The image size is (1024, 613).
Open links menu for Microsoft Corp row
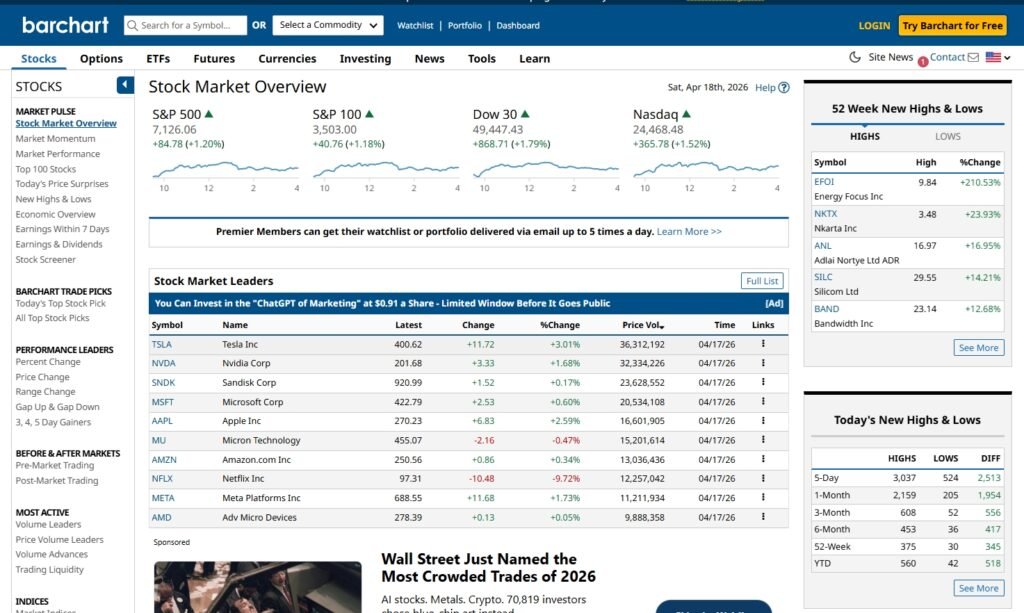point(763,401)
